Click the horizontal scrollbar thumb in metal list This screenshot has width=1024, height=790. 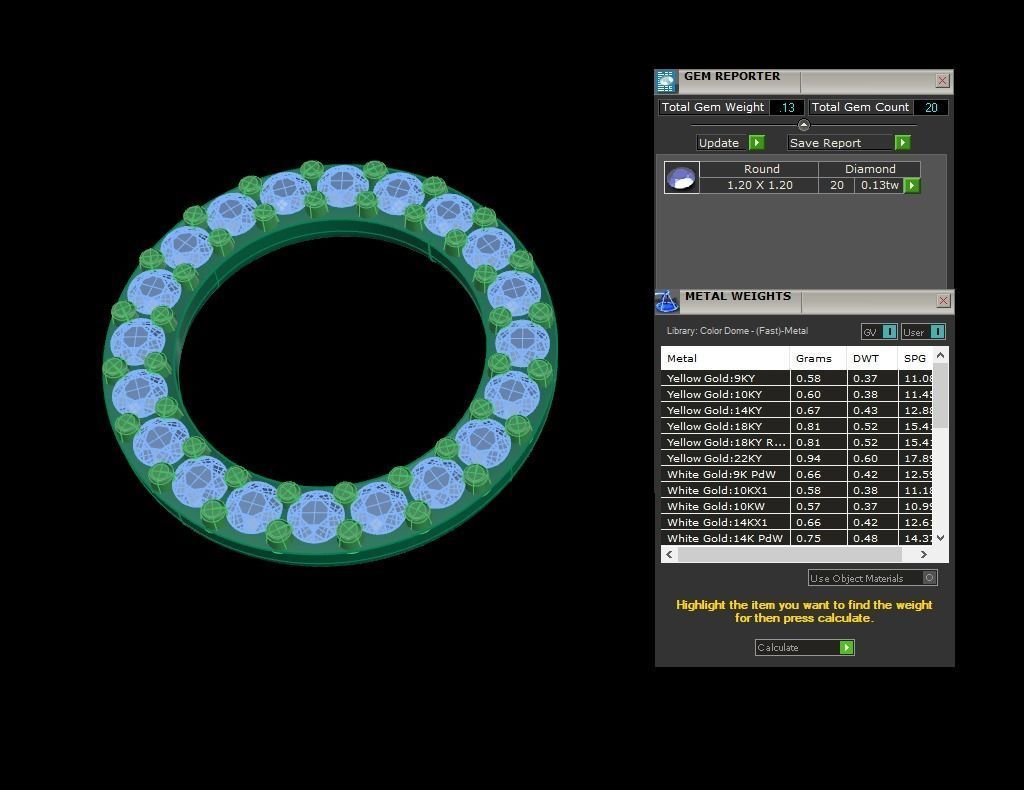coord(790,554)
